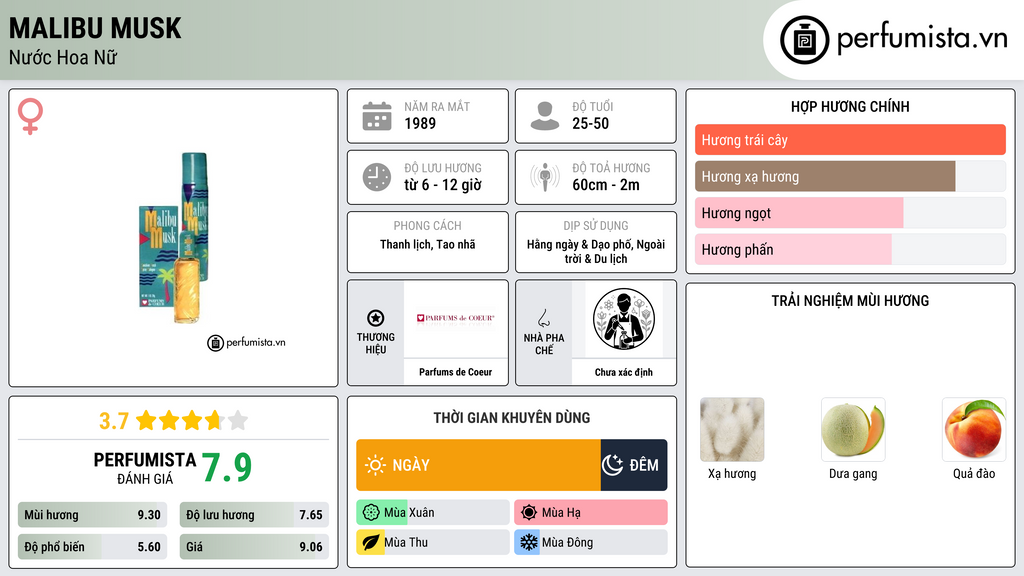The image size is (1024, 576).
Task: Click the Xạ hương musk note image
Action: (732, 430)
